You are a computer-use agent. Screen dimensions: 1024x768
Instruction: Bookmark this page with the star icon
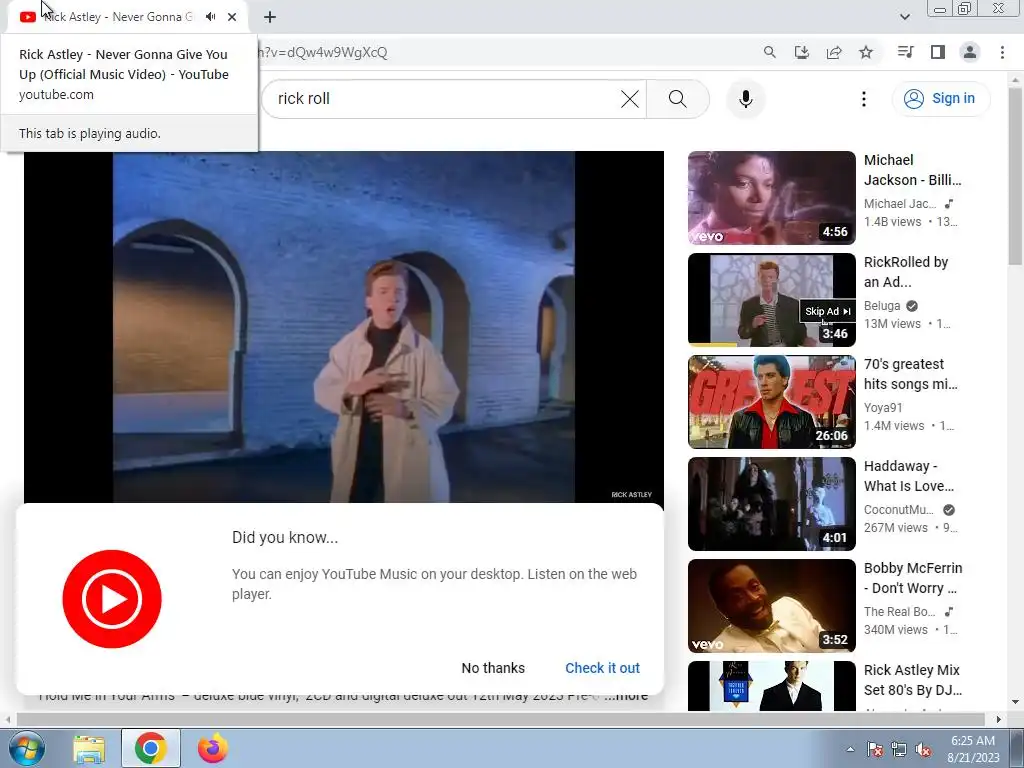(x=866, y=52)
